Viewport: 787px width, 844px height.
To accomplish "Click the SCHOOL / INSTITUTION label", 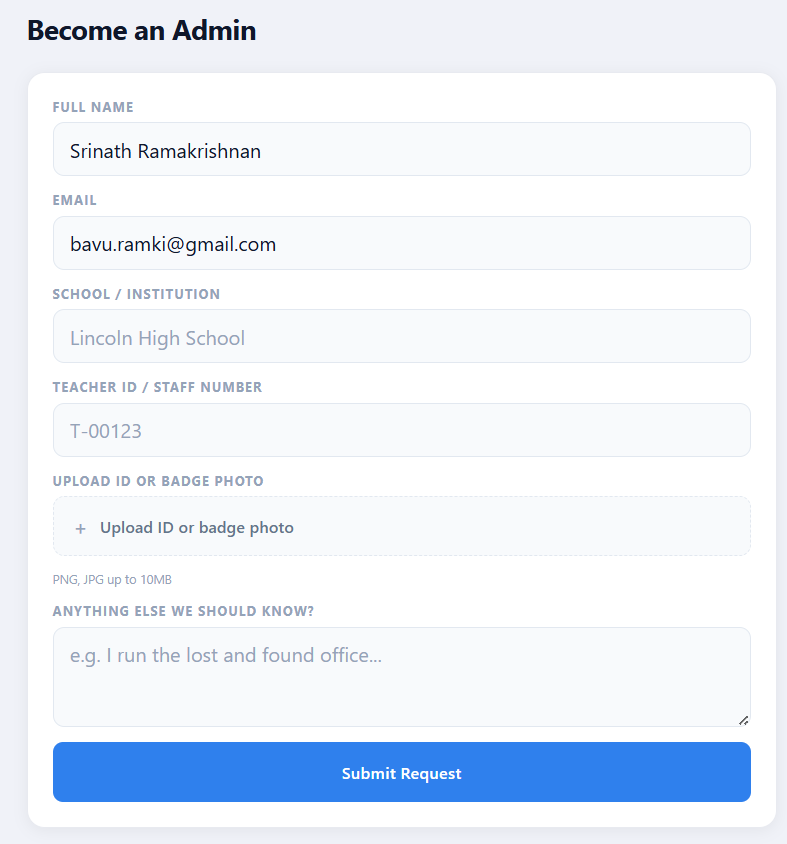I will (136, 294).
